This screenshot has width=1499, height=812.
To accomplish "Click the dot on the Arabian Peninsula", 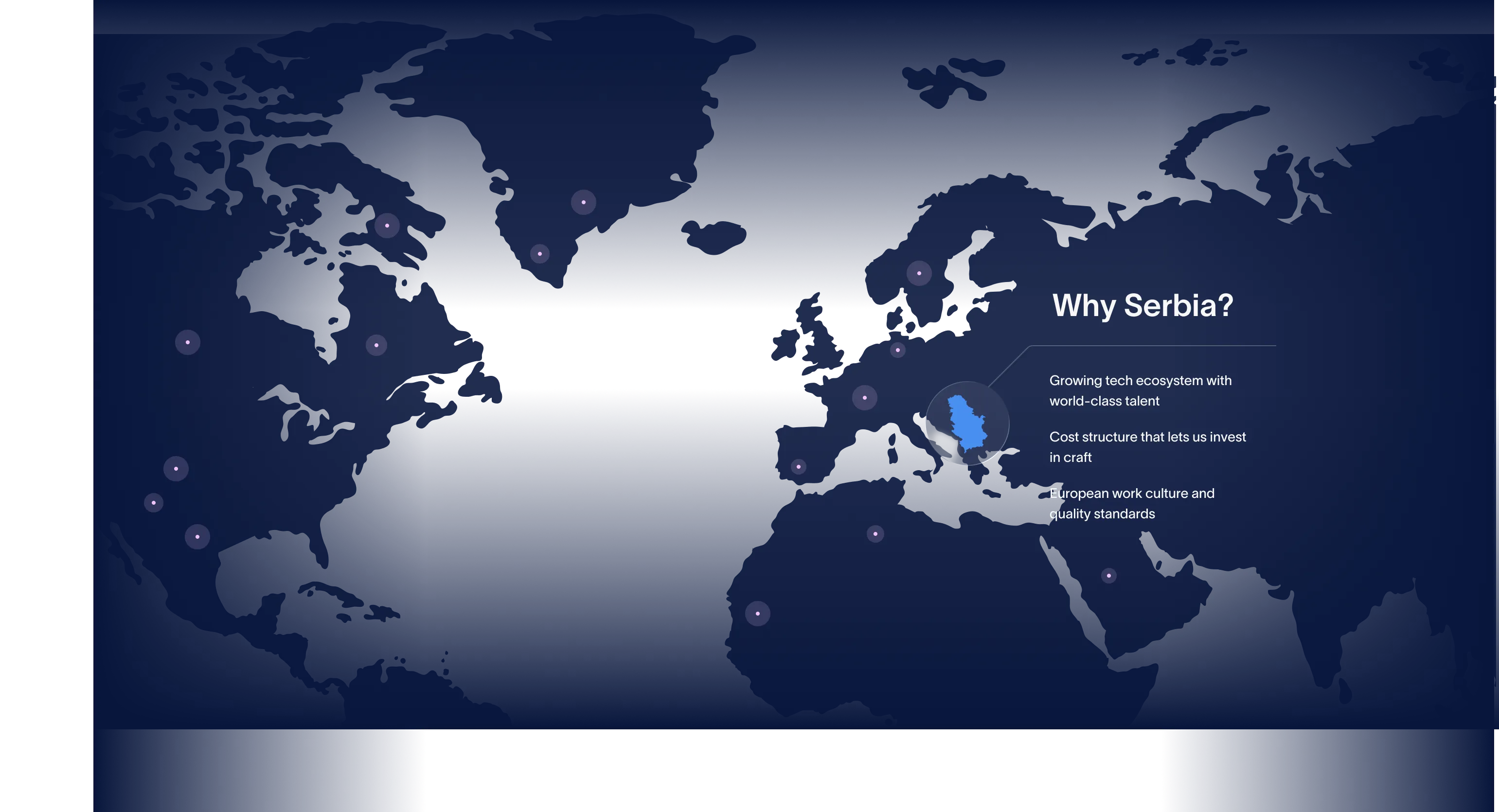I will (1108, 576).
